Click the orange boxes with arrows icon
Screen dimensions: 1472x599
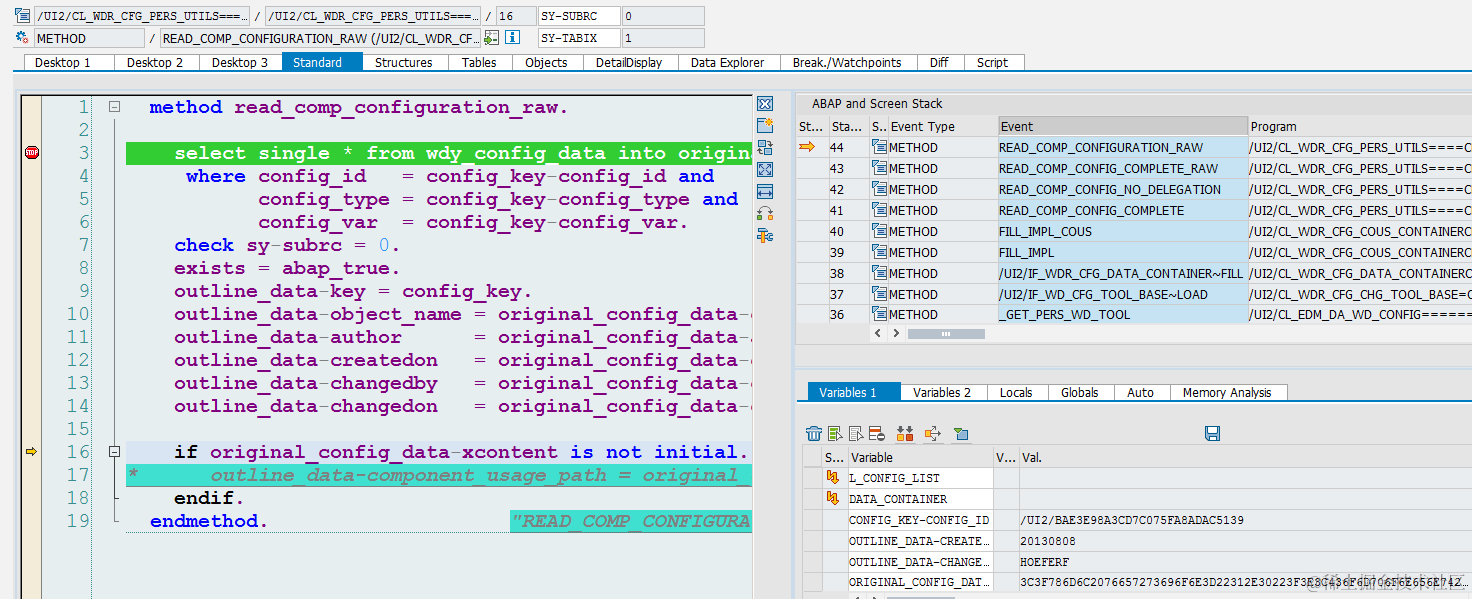[905, 433]
